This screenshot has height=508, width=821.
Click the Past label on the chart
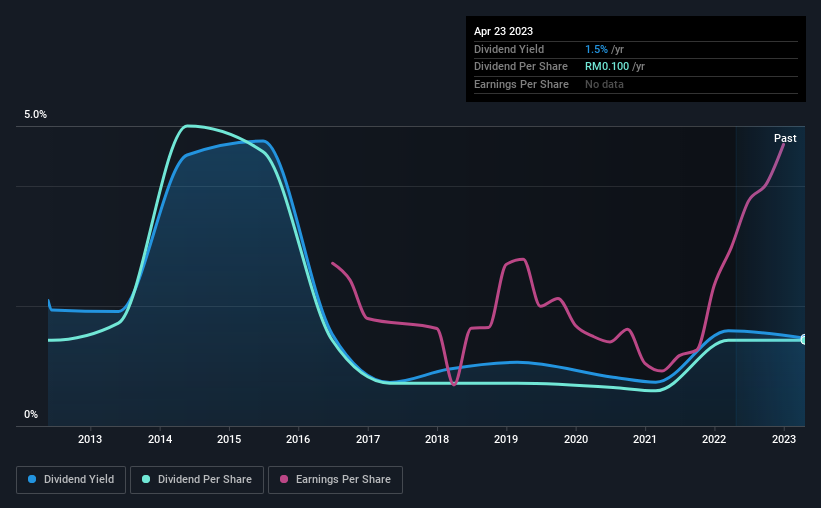[785, 138]
